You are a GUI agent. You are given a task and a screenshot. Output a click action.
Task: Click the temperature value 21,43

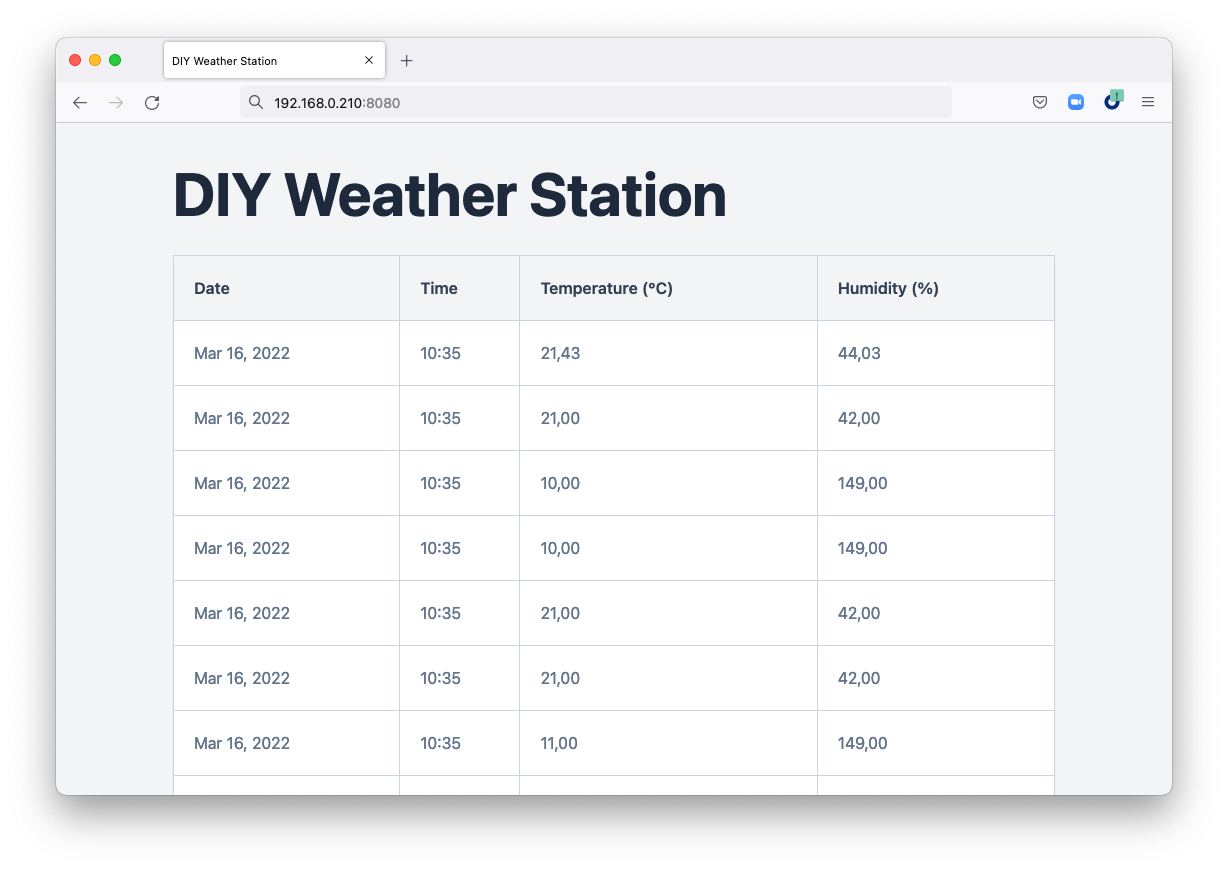[560, 353]
